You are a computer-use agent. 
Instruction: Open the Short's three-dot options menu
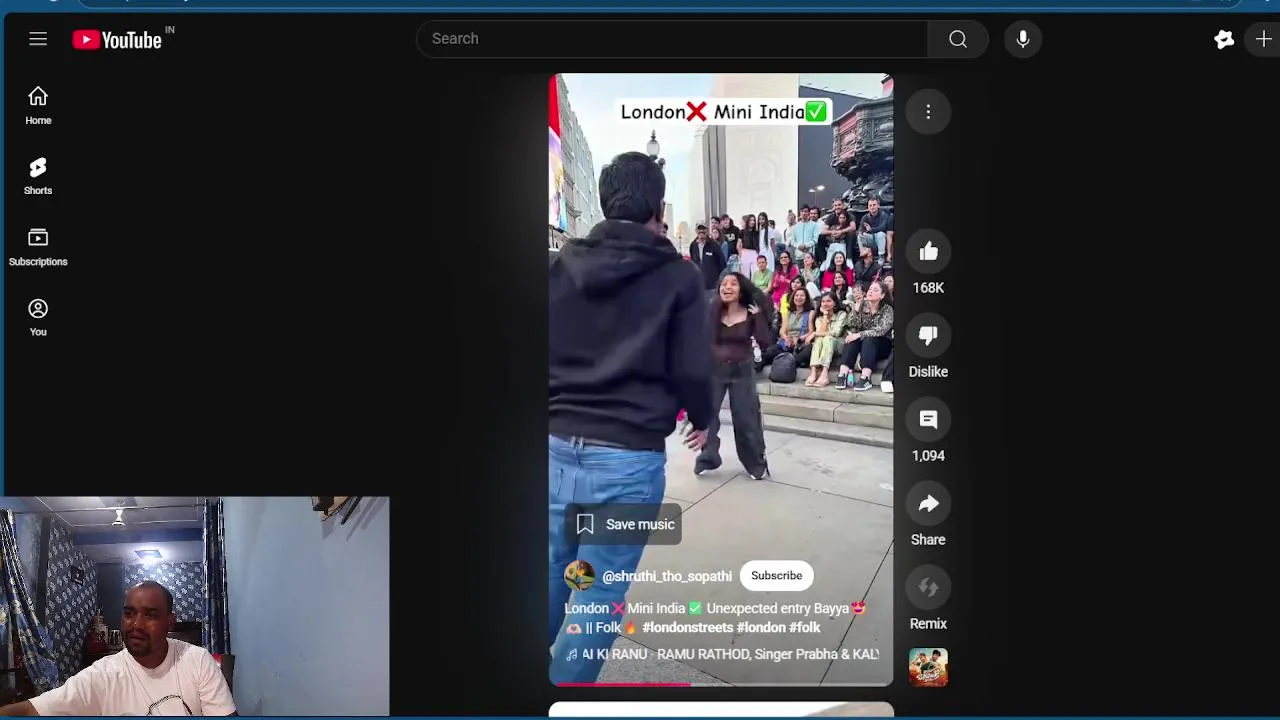[928, 112]
